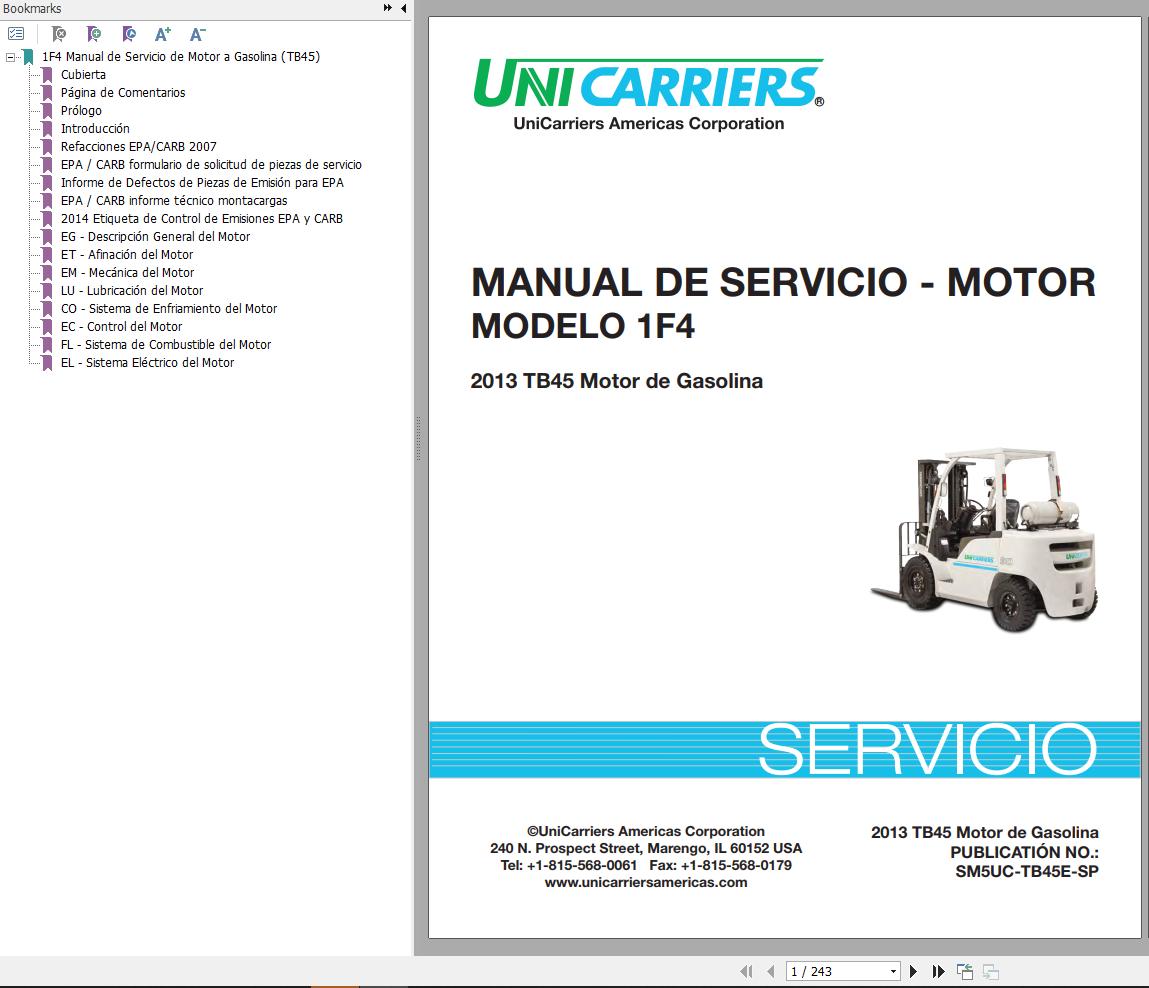
Task: Collapse the root manual bookmark tree
Action: [8, 57]
